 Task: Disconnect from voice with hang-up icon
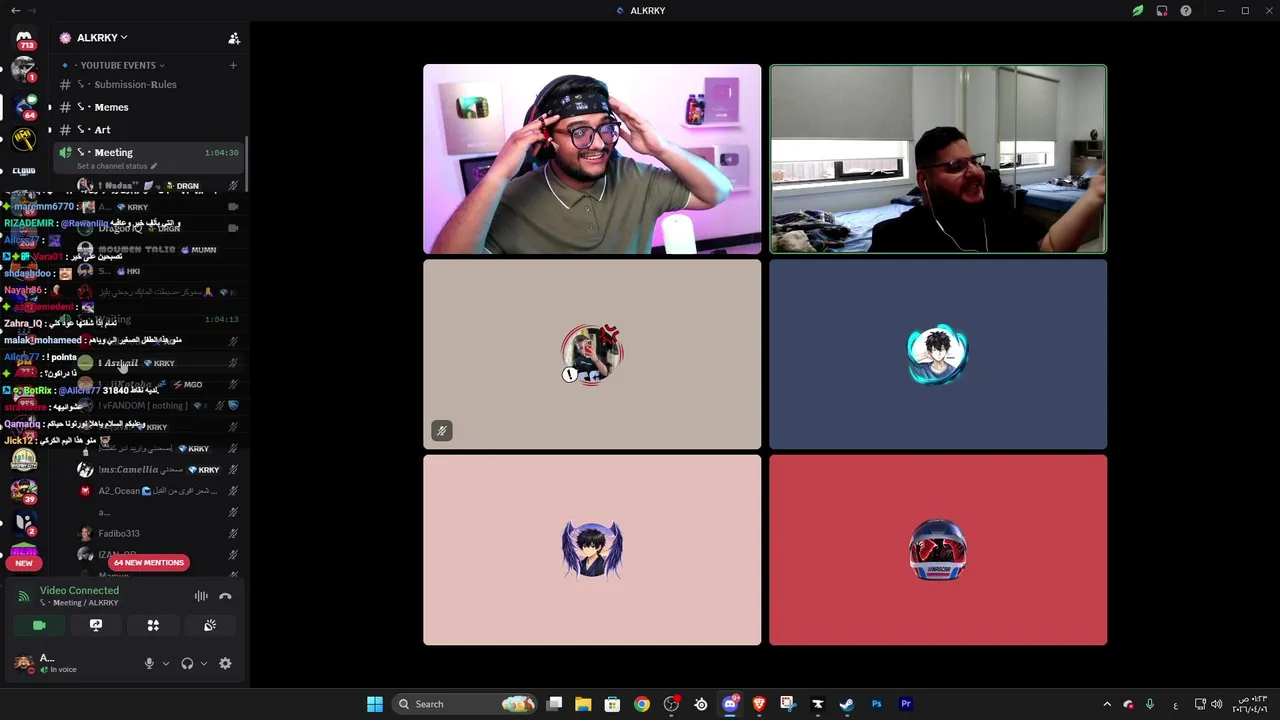pos(225,596)
